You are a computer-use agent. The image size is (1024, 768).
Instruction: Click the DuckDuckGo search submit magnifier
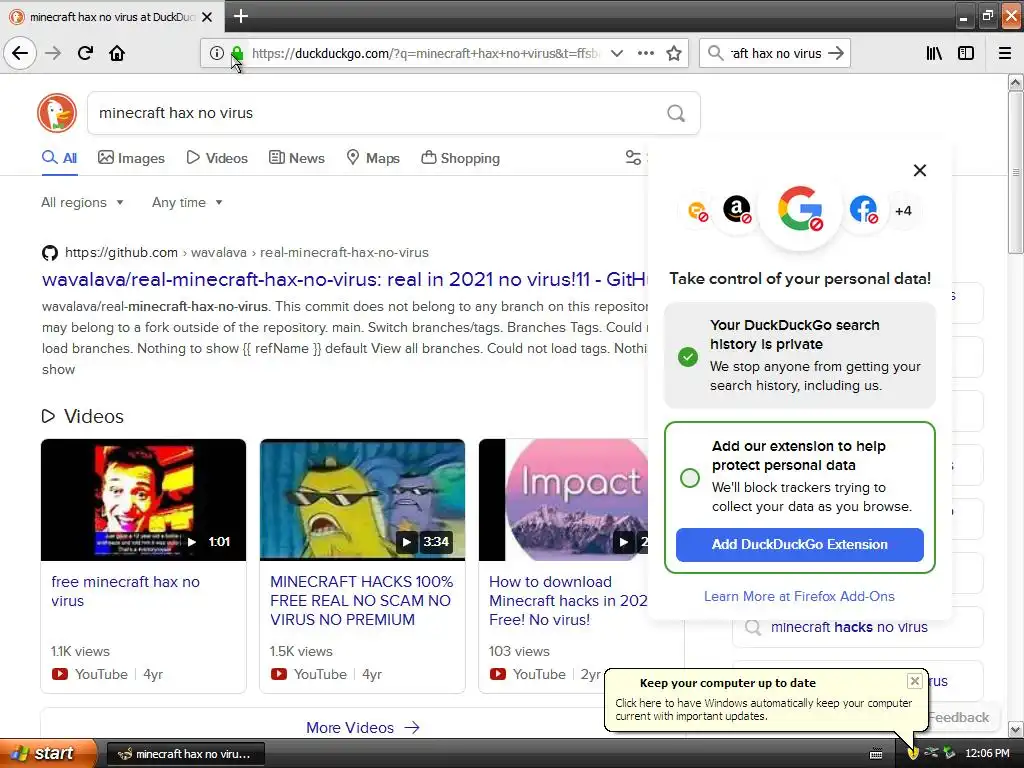click(x=676, y=113)
